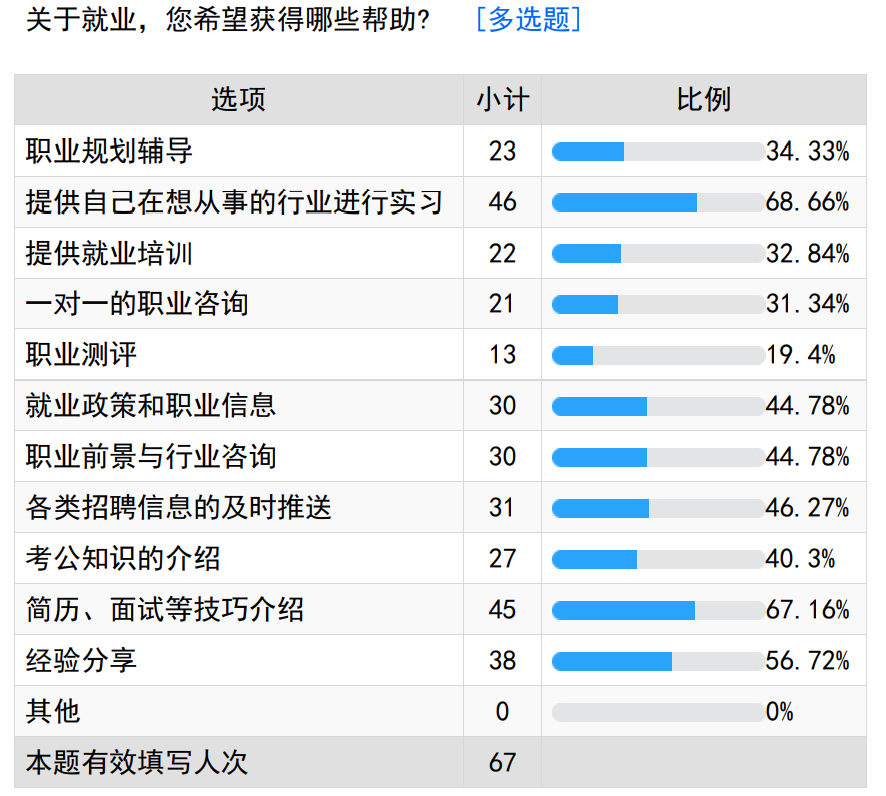Click the 简历、面试等技巧介绍 option label

(x=165, y=609)
